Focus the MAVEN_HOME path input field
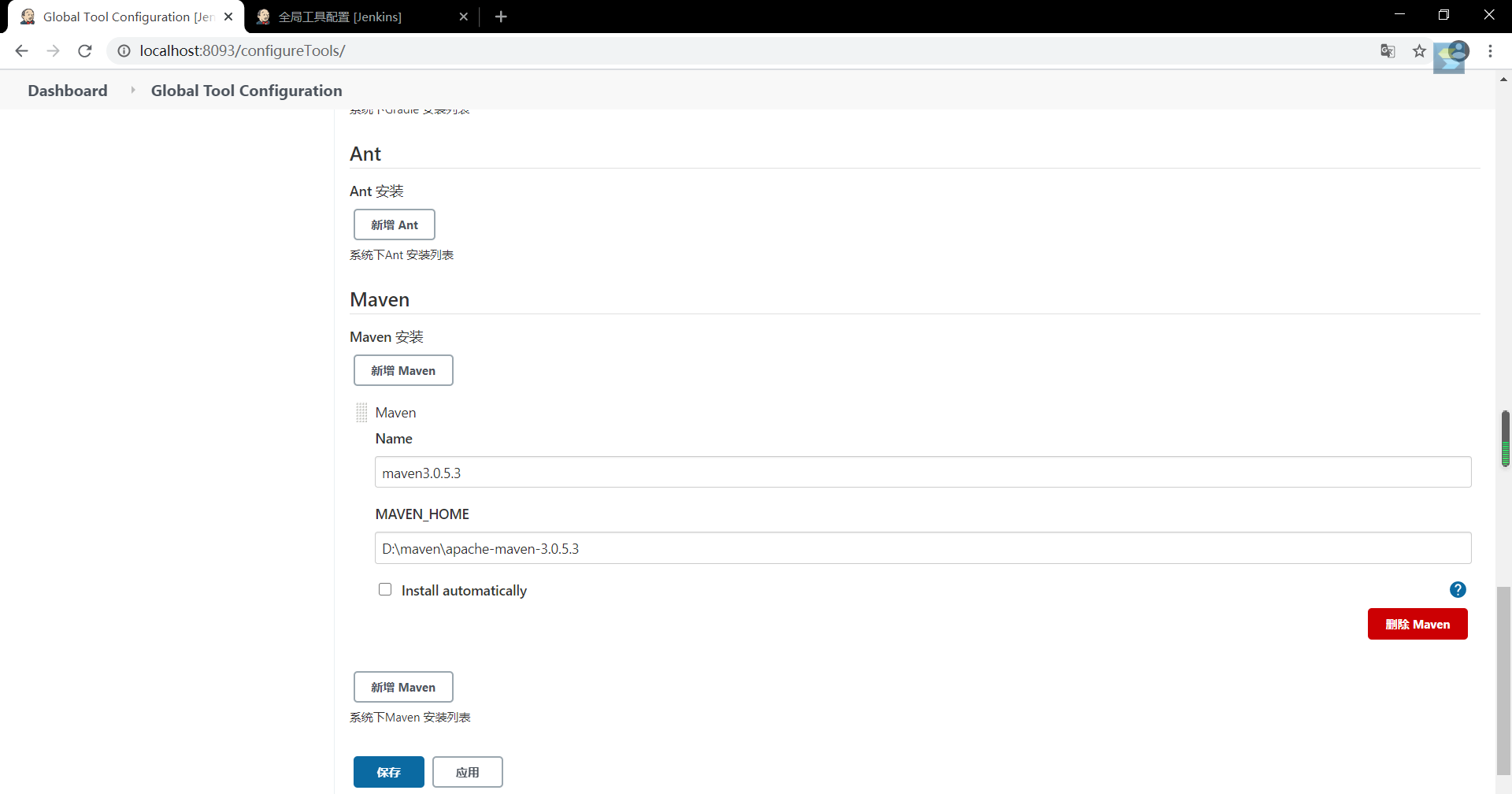The width and height of the screenshot is (1512, 794). point(923,548)
